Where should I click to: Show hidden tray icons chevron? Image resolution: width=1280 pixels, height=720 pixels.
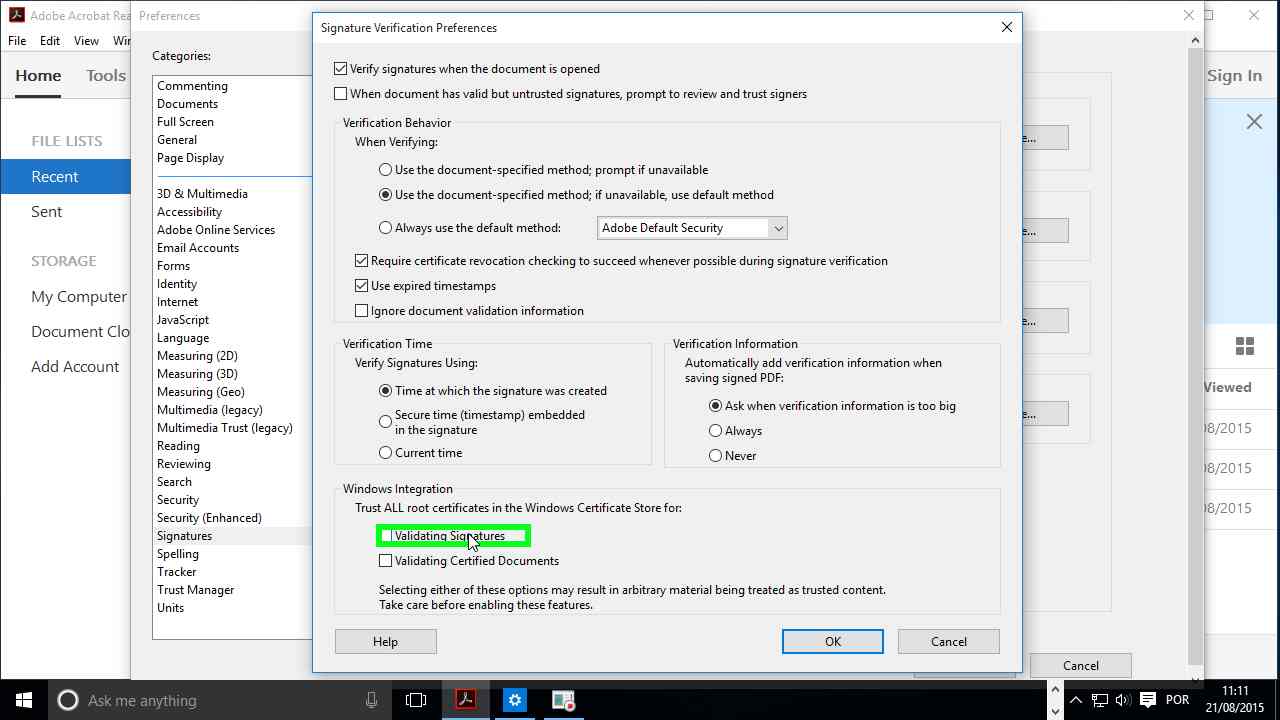[1076, 700]
